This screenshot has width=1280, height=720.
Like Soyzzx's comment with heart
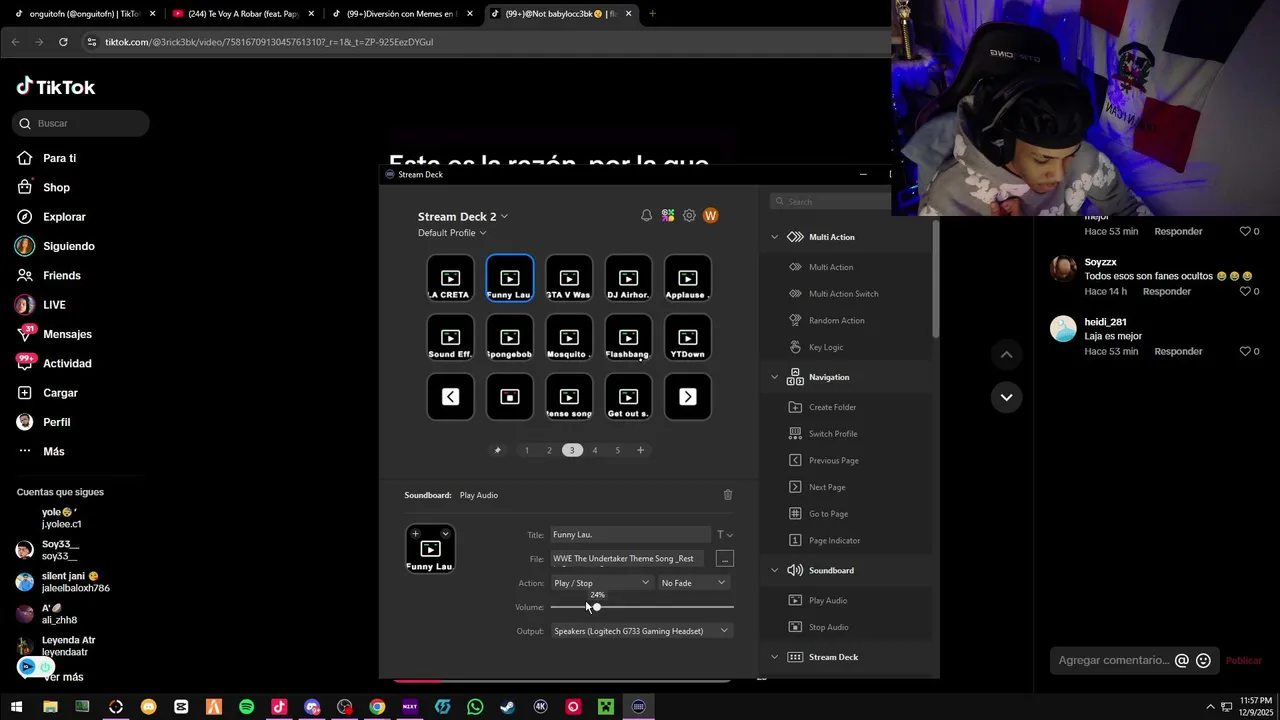click(x=1245, y=292)
